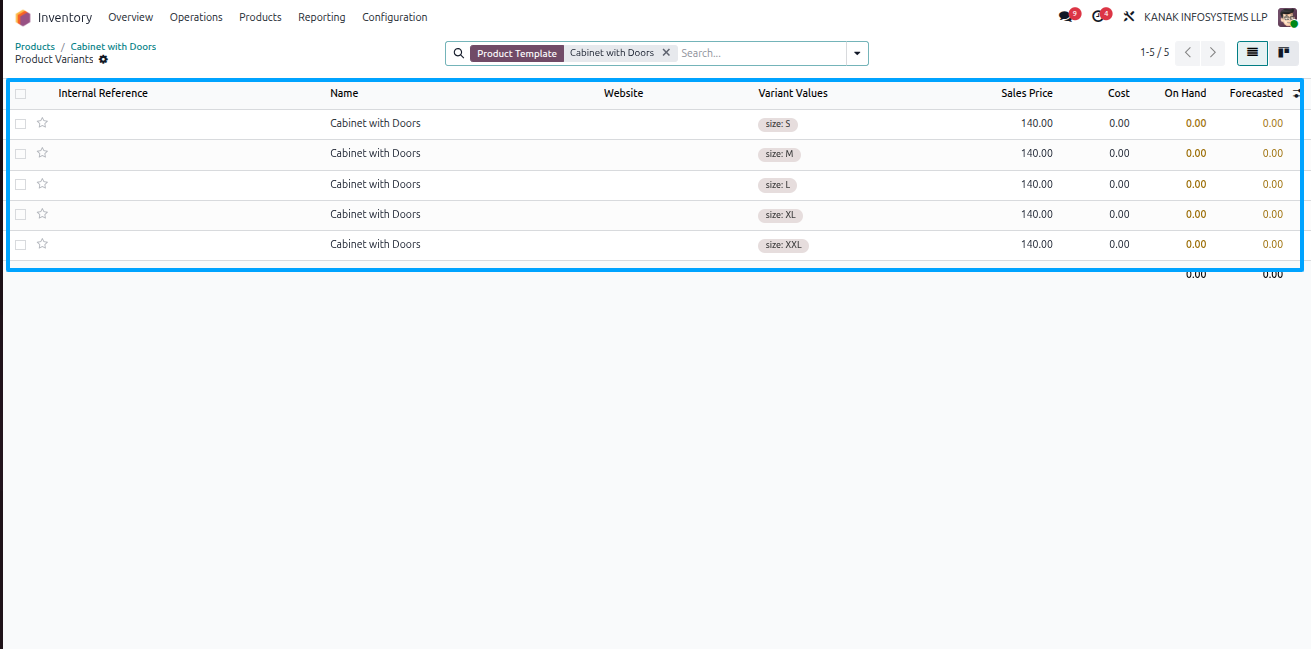Click Cost 0.00 in size S row
Image resolution: width=1311 pixels, height=649 pixels.
(1119, 123)
